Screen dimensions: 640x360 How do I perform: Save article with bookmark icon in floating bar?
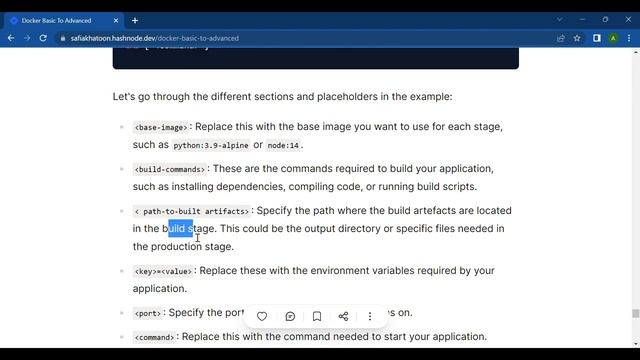(x=317, y=316)
